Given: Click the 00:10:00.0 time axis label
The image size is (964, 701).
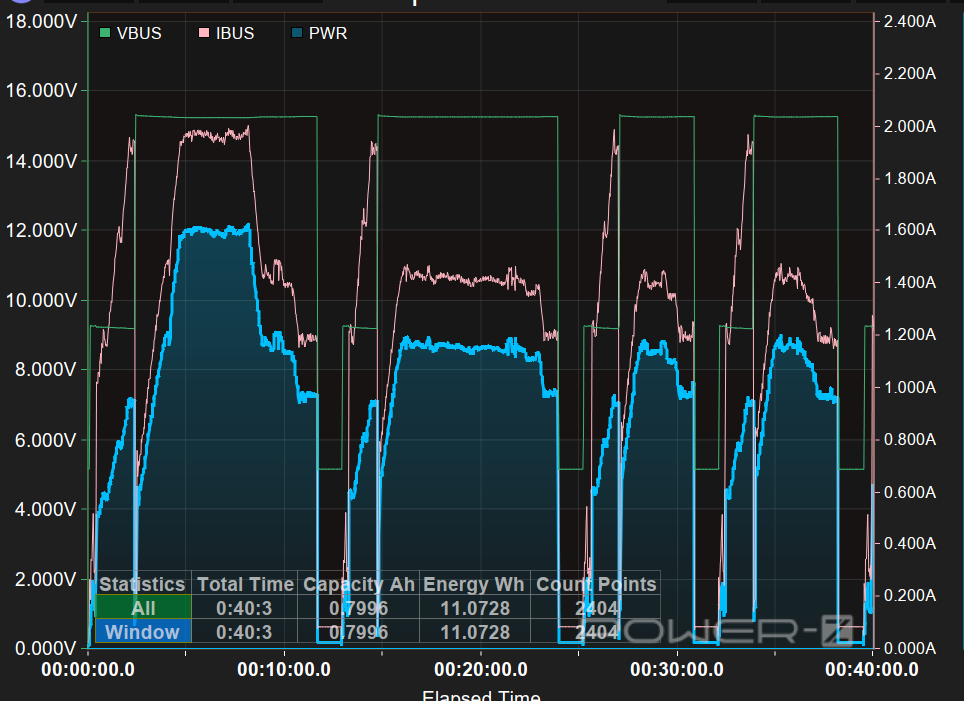Looking at the screenshot, I should click(285, 670).
